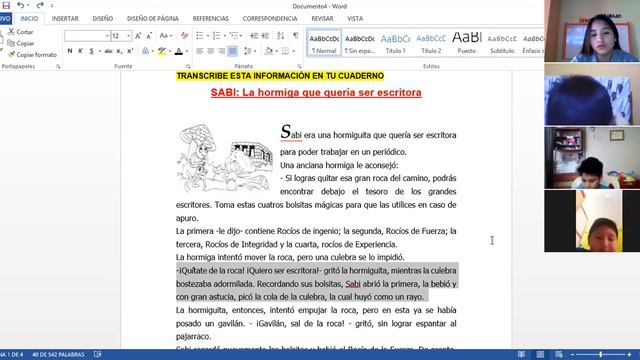This screenshot has height=360, width=640.
Task: Toggle italic (K) formatting
Action: click(x=80, y=51)
